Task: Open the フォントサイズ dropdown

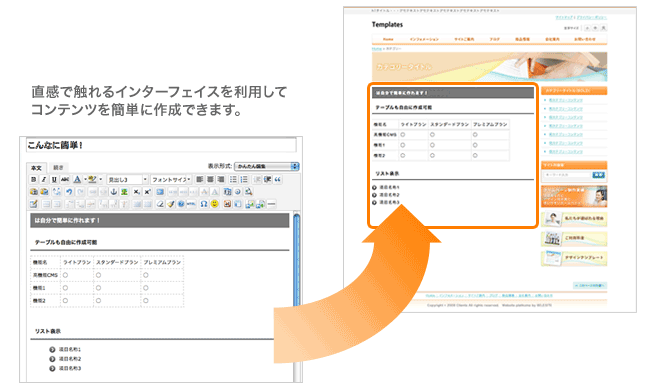Action: coord(171,179)
